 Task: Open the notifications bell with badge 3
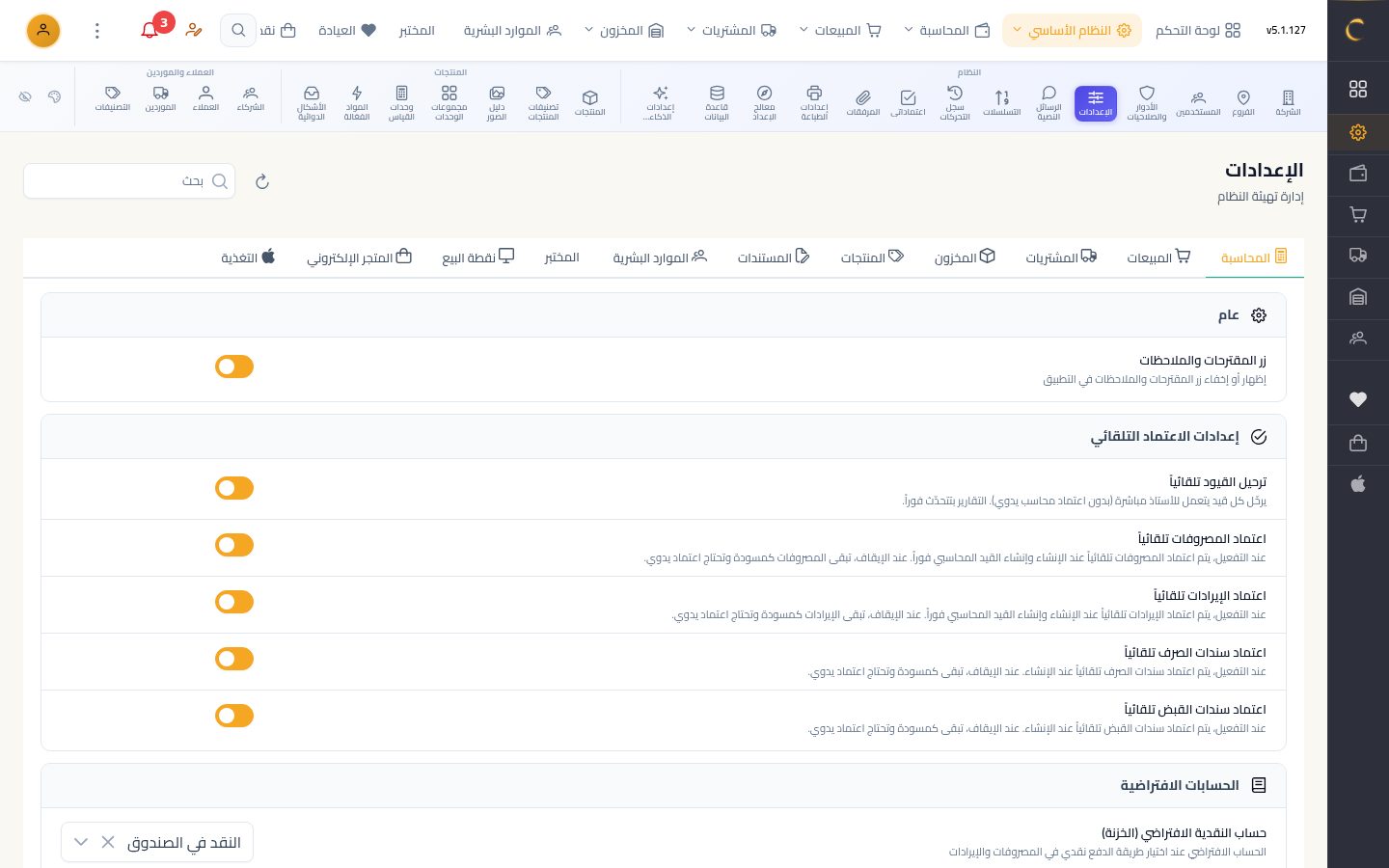(x=150, y=30)
